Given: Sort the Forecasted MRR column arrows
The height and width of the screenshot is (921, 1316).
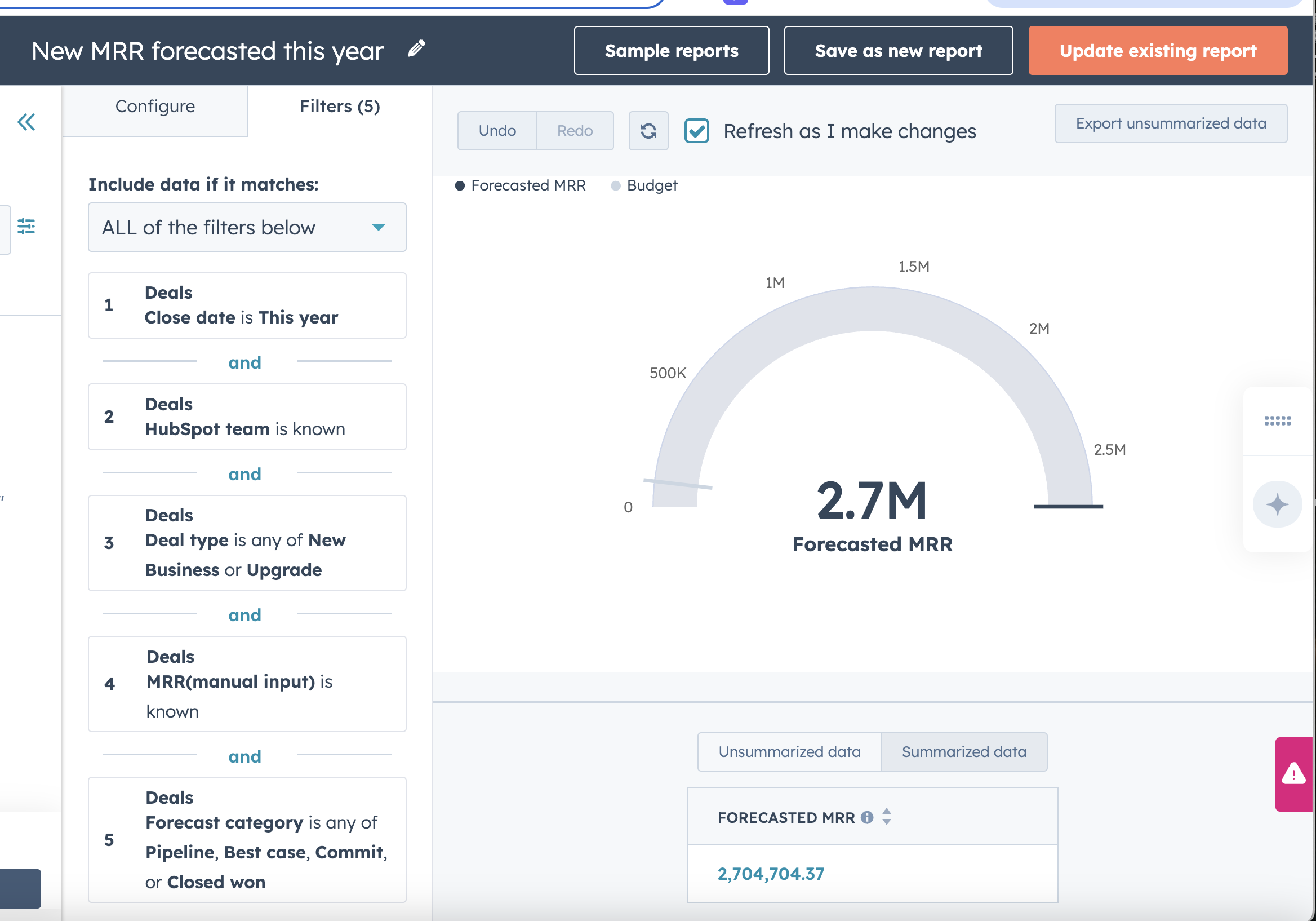Looking at the screenshot, I should coord(887,817).
